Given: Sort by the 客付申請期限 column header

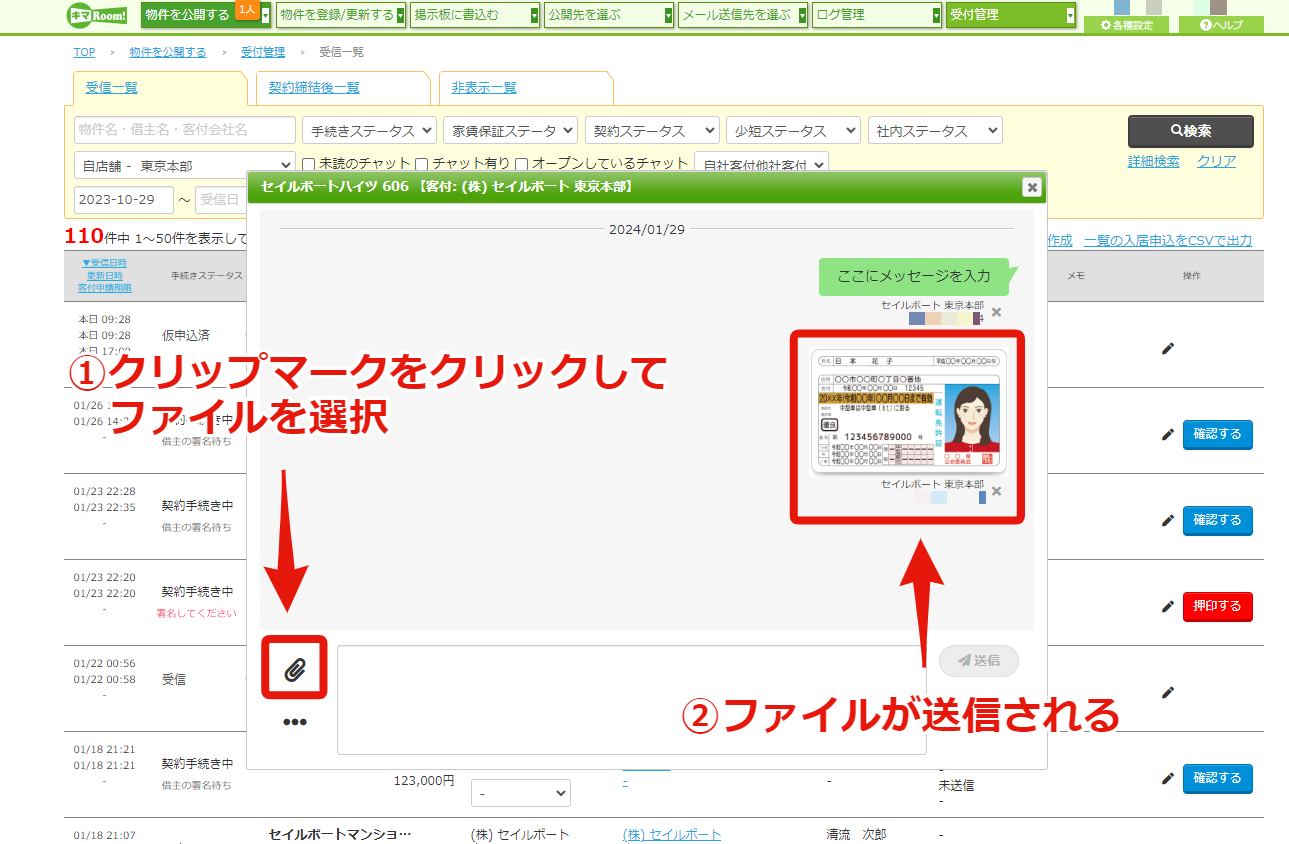Looking at the screenshot, I should (x=104, y=288).
